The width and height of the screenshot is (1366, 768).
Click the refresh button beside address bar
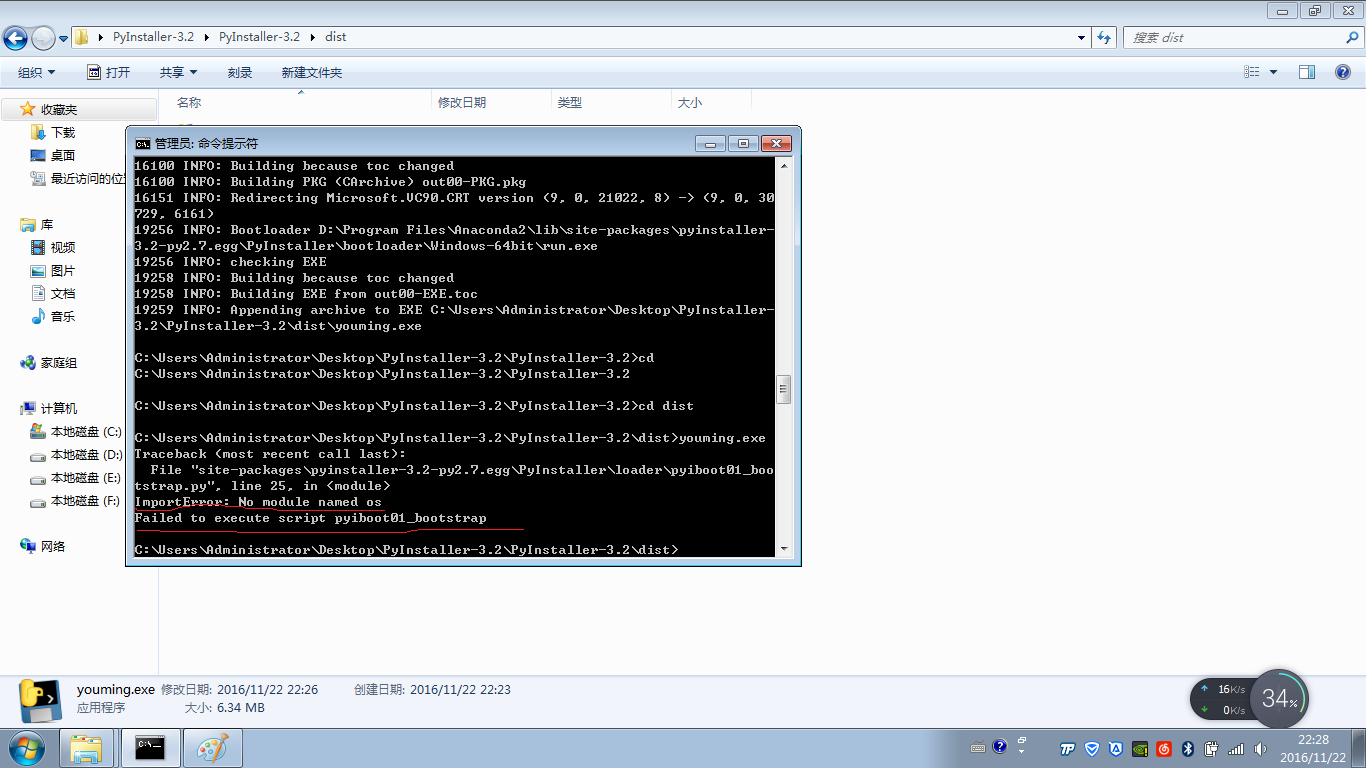click(1104, 38)
